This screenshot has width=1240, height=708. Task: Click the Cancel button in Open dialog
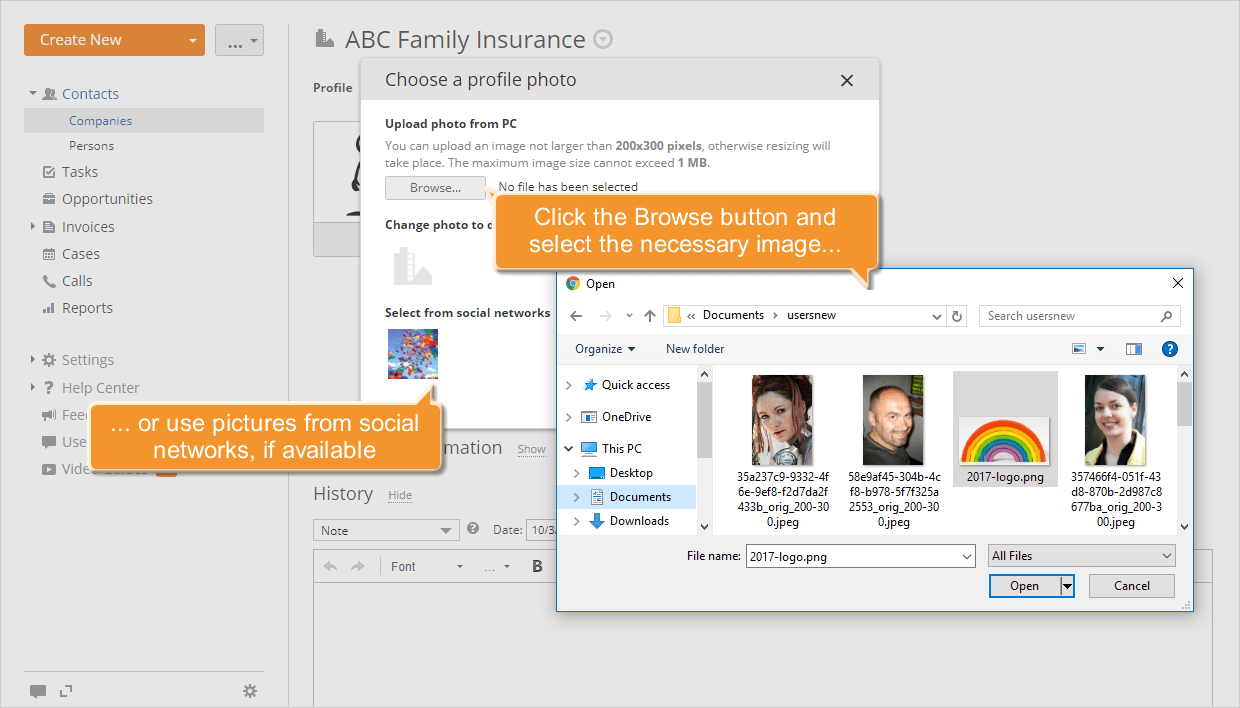click(1131, 586)
